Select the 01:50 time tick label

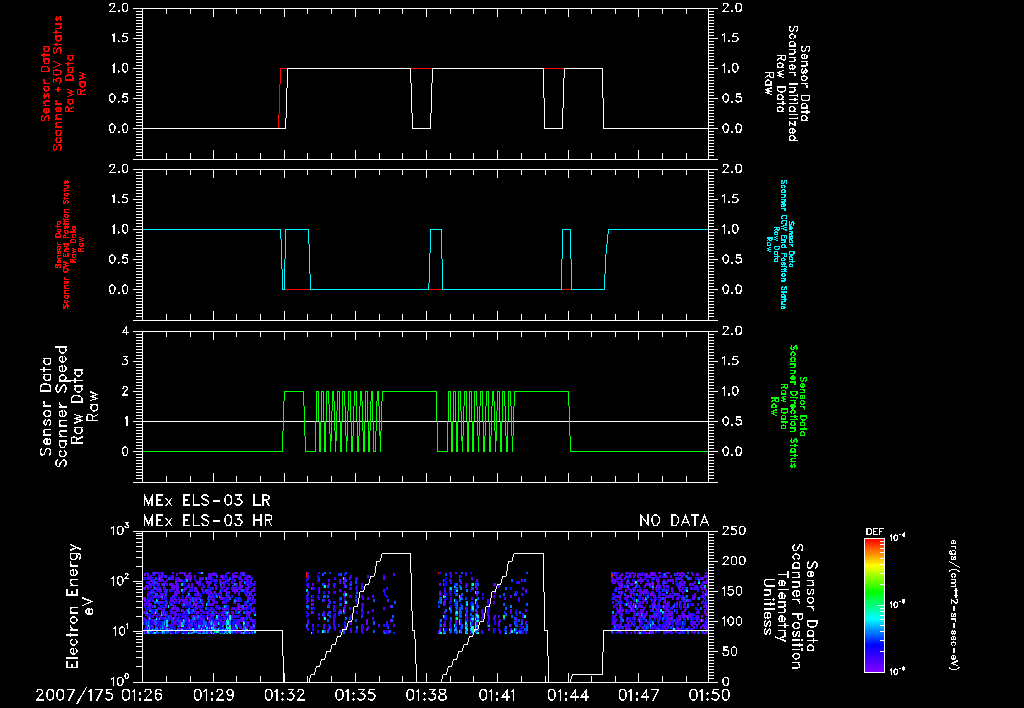coord(709,695)
